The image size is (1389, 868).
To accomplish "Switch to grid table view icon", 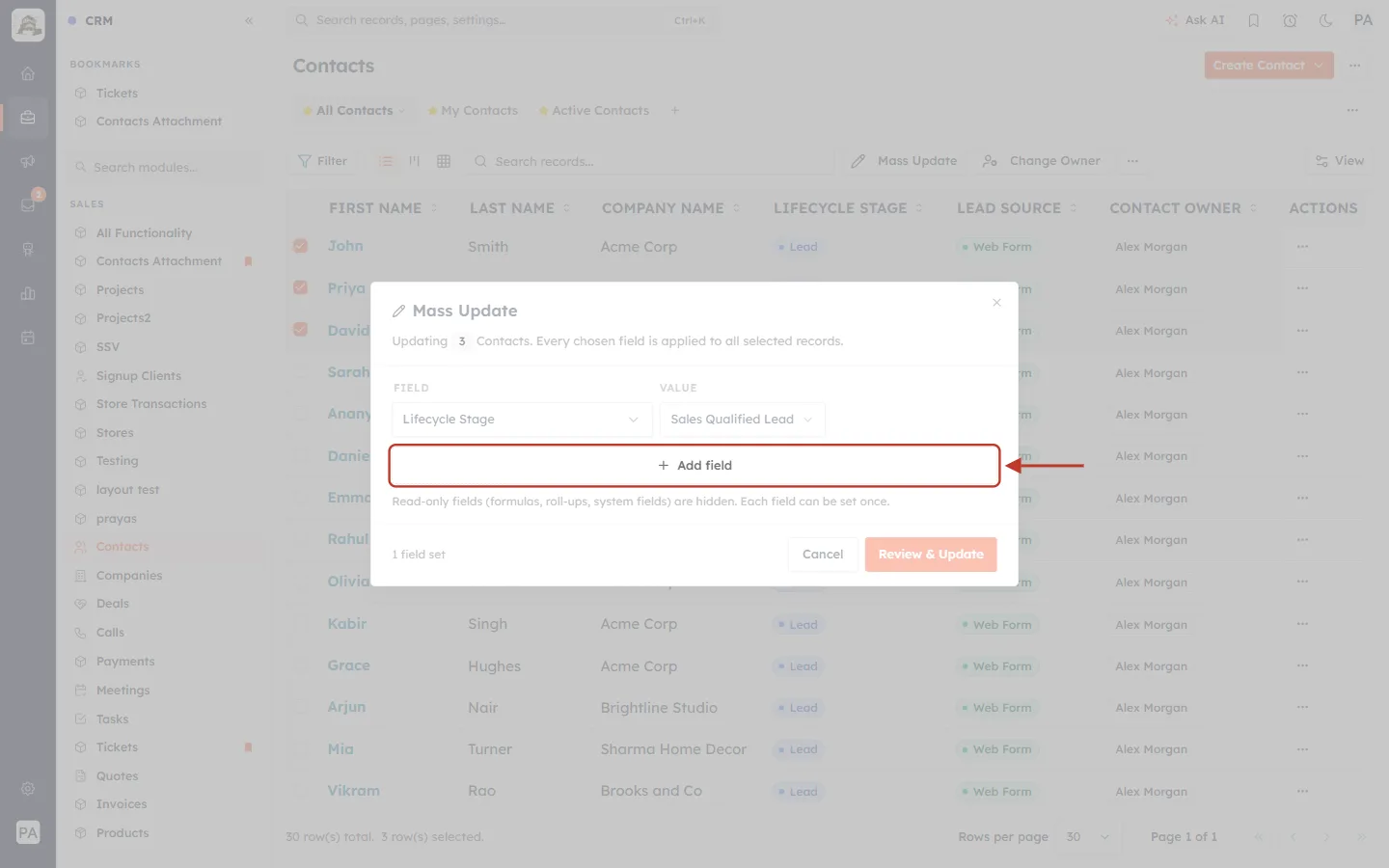I will click(x=444, y=161).
